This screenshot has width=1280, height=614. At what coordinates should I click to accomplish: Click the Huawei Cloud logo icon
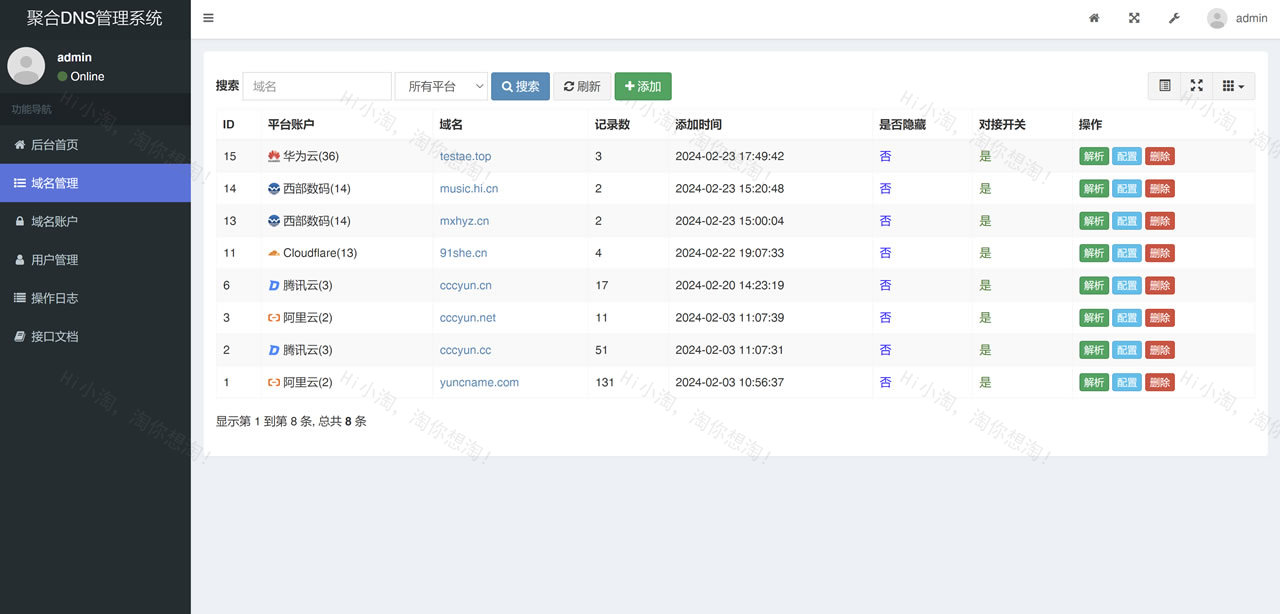[274, 156]
